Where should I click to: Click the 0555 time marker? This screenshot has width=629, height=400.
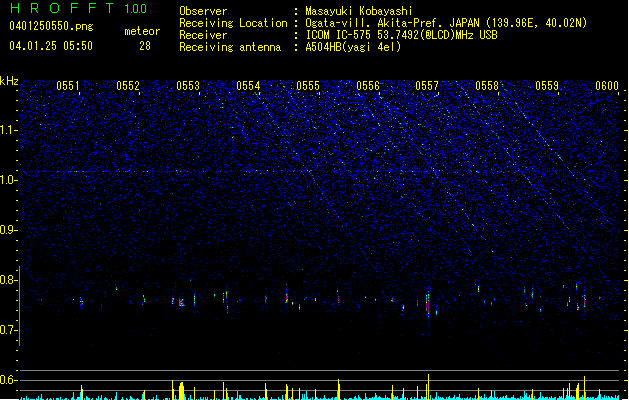[308, 86]
